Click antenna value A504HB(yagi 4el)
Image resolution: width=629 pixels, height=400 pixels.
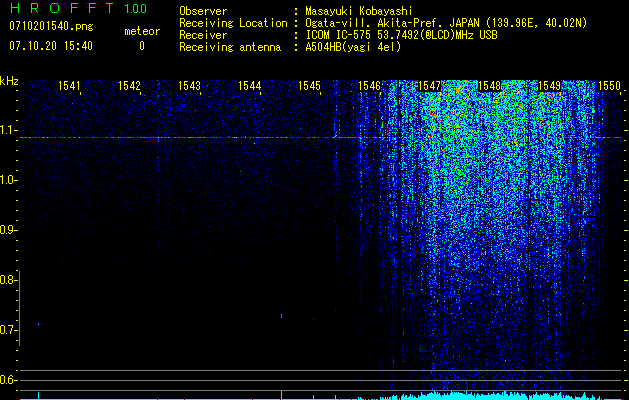[353, 47]
